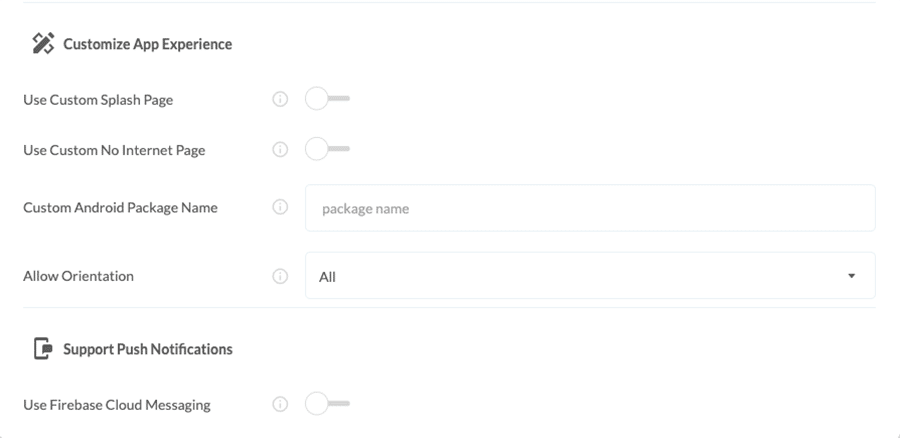
Task: Click the Use Custom Splash Page label
Action: [x=98, y=100]
